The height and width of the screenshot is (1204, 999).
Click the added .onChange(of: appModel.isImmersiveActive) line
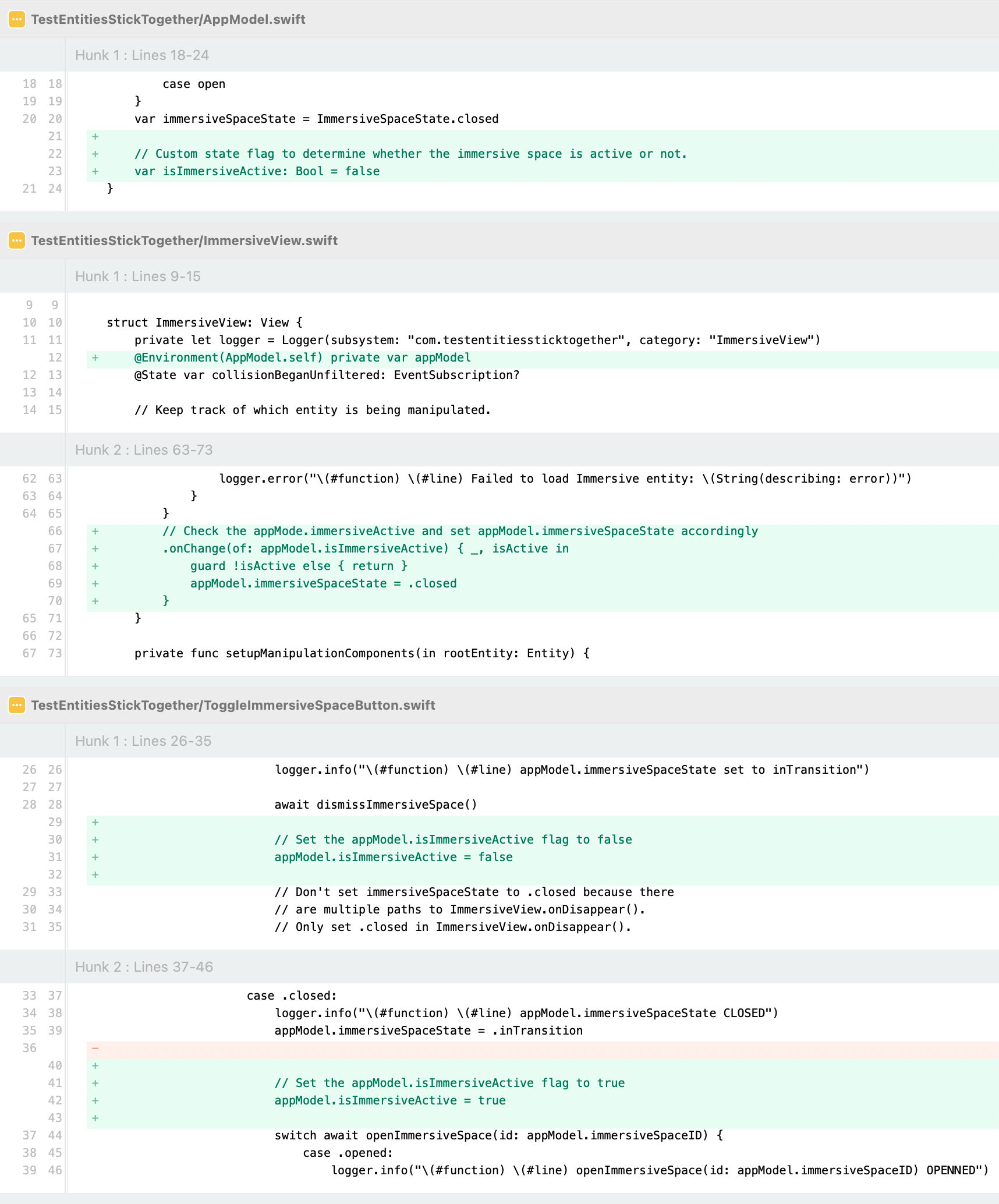(365, 548)
